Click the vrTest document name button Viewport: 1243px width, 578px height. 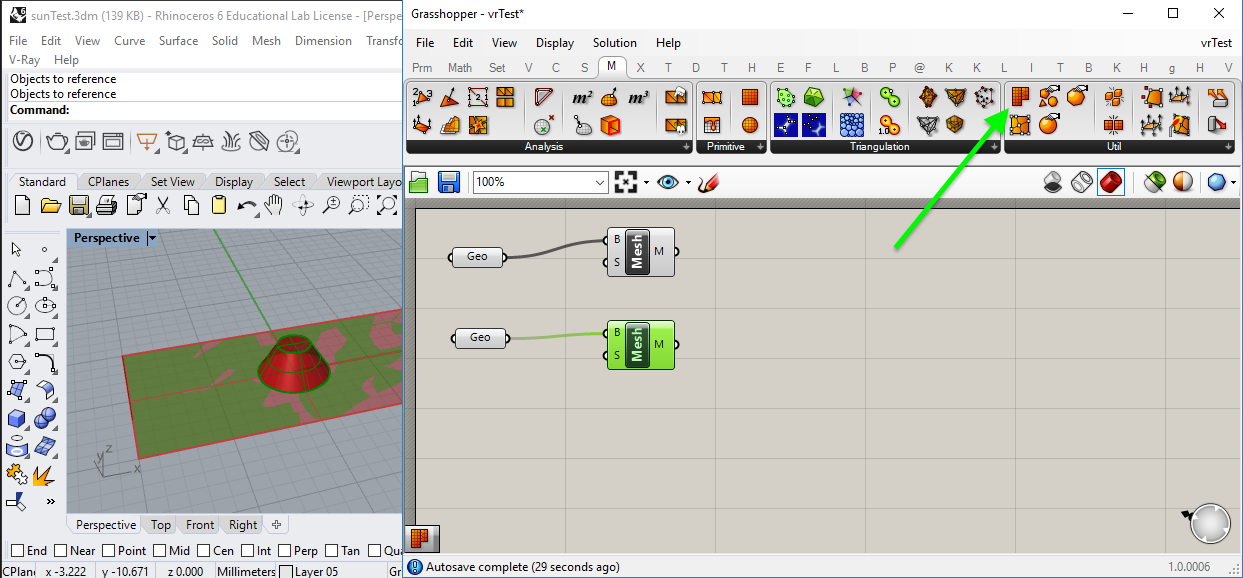[1216, 43]
